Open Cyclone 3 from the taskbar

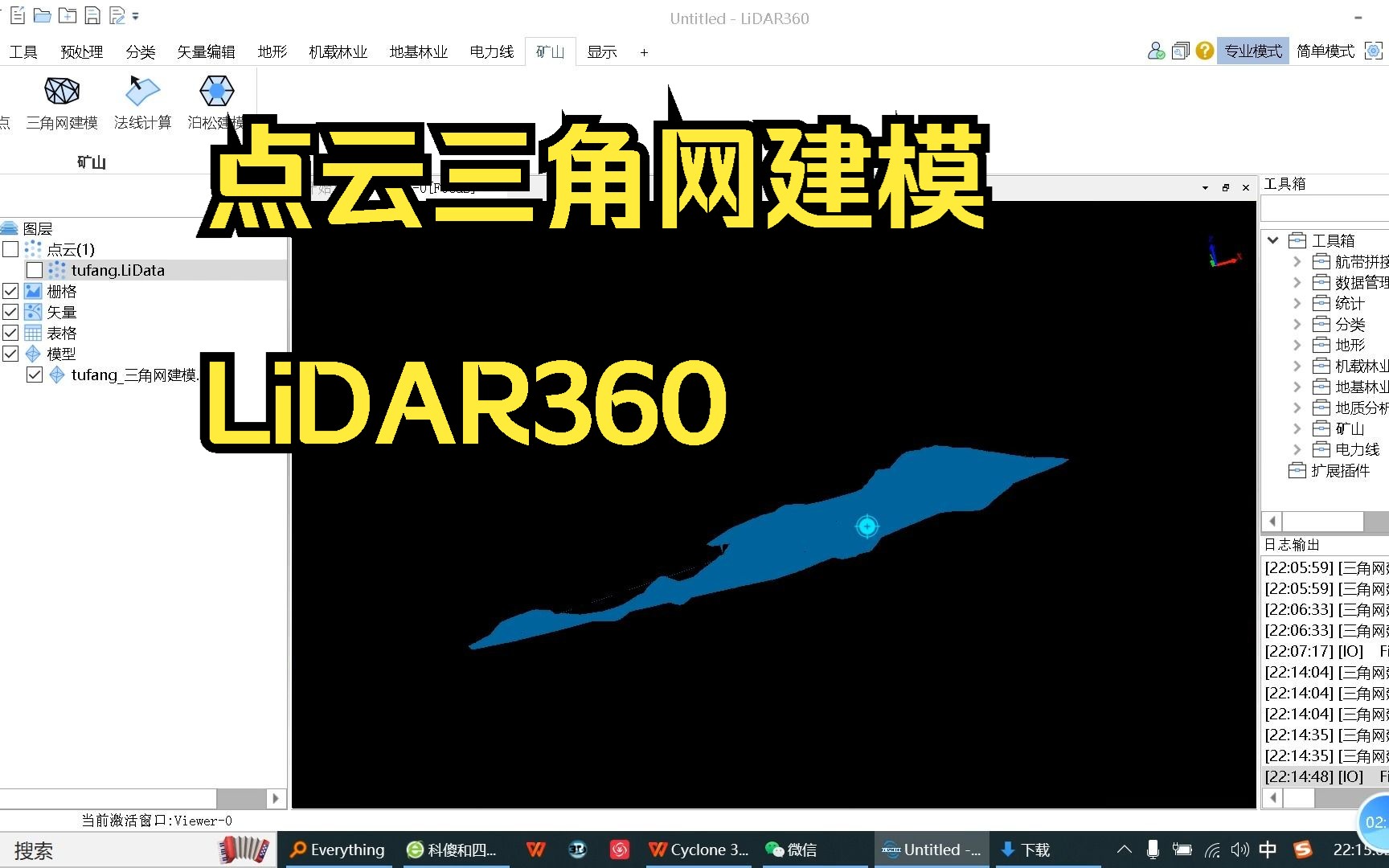[698, 850]
